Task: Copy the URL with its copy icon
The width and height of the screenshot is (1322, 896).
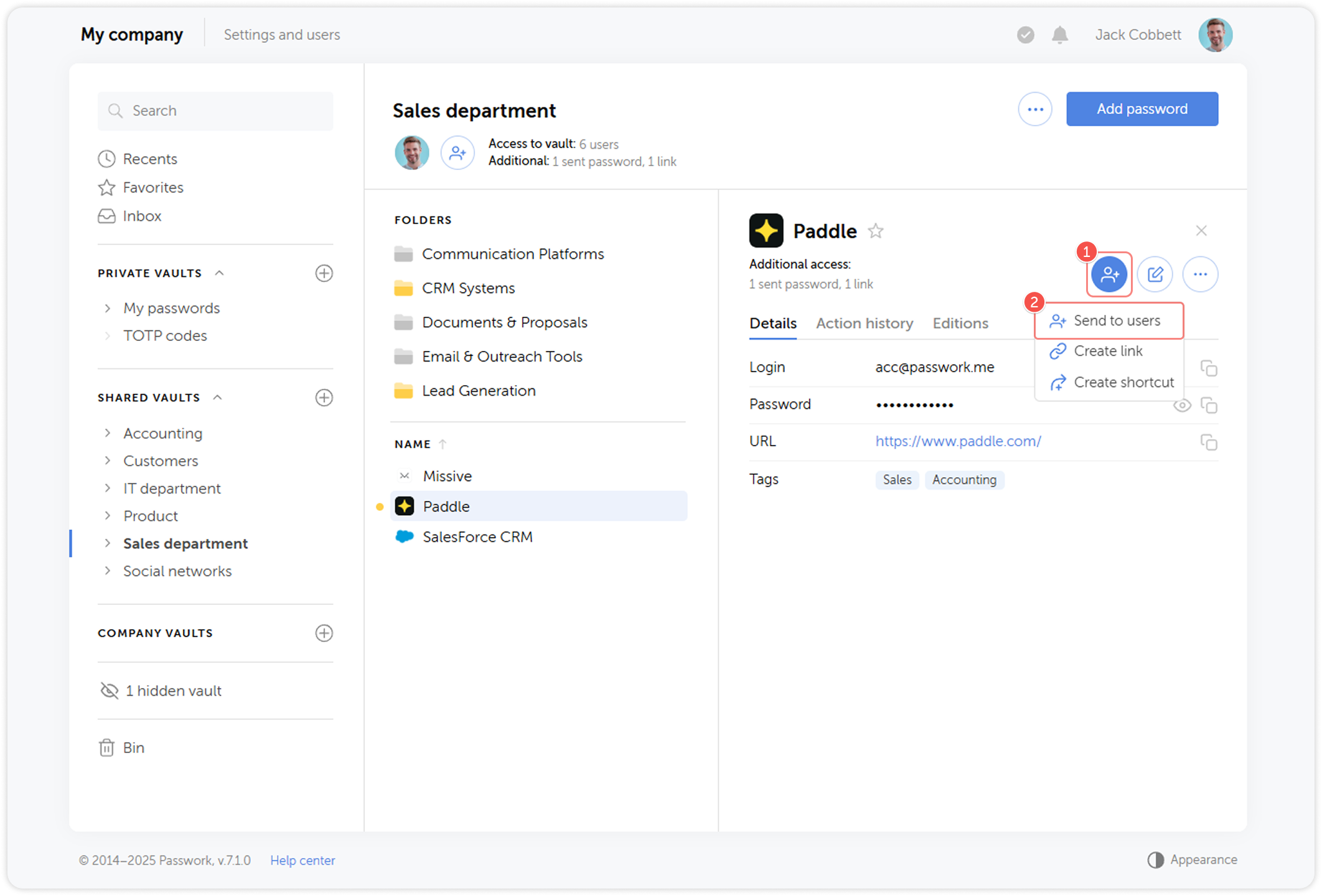Action: point(1208,442)
